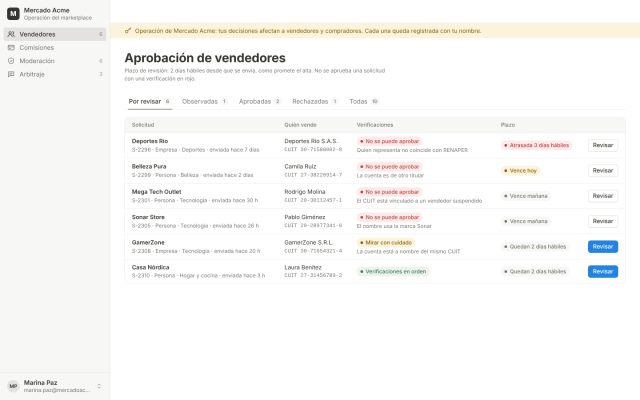Click the Arbitraje chat icon in sidebar
The height and width of the screenshot is (400, 640).
tap(11, 74)
